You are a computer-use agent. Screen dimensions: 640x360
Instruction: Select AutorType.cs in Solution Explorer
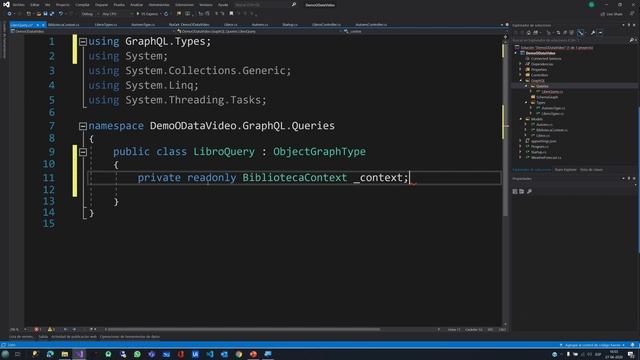click(553, 108)
